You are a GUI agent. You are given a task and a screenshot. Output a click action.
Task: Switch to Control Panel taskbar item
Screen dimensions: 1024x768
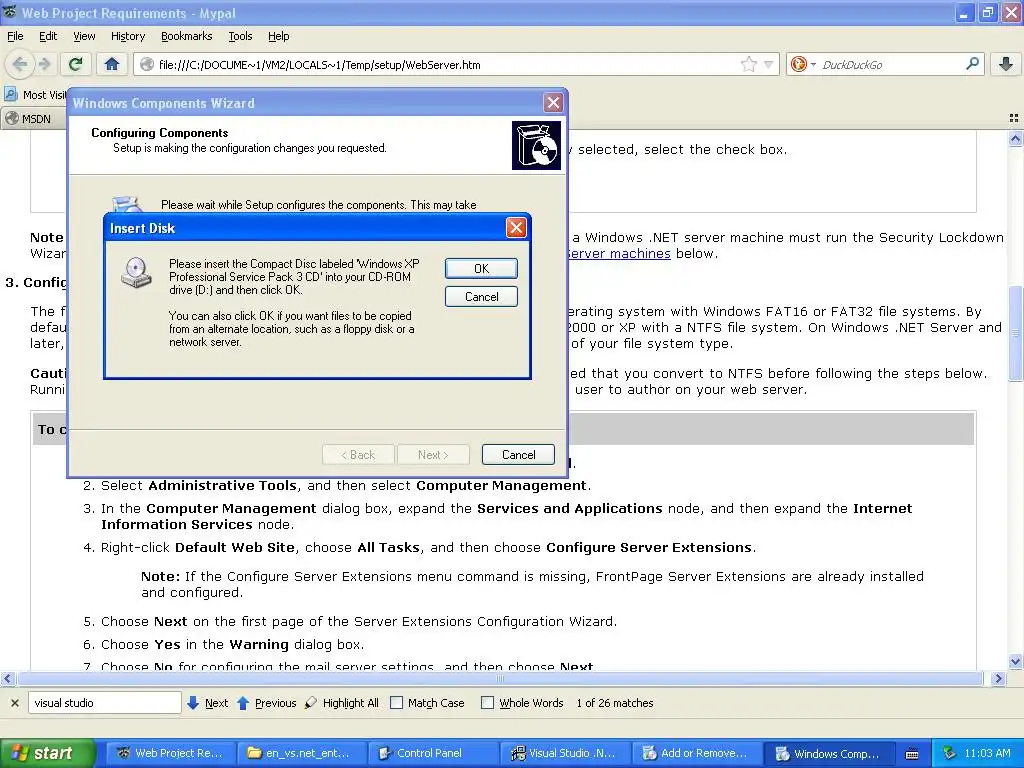[432, 753]
